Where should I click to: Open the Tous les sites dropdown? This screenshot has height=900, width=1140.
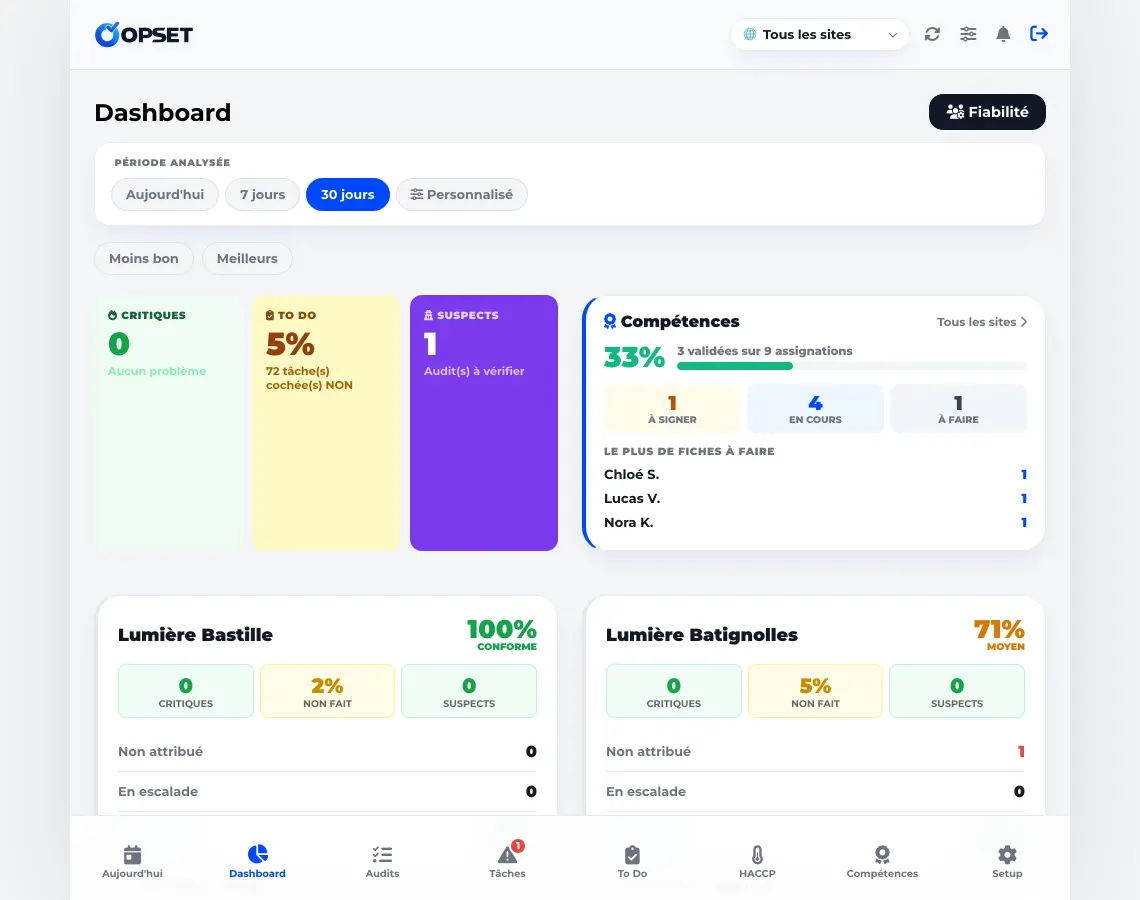819,34
